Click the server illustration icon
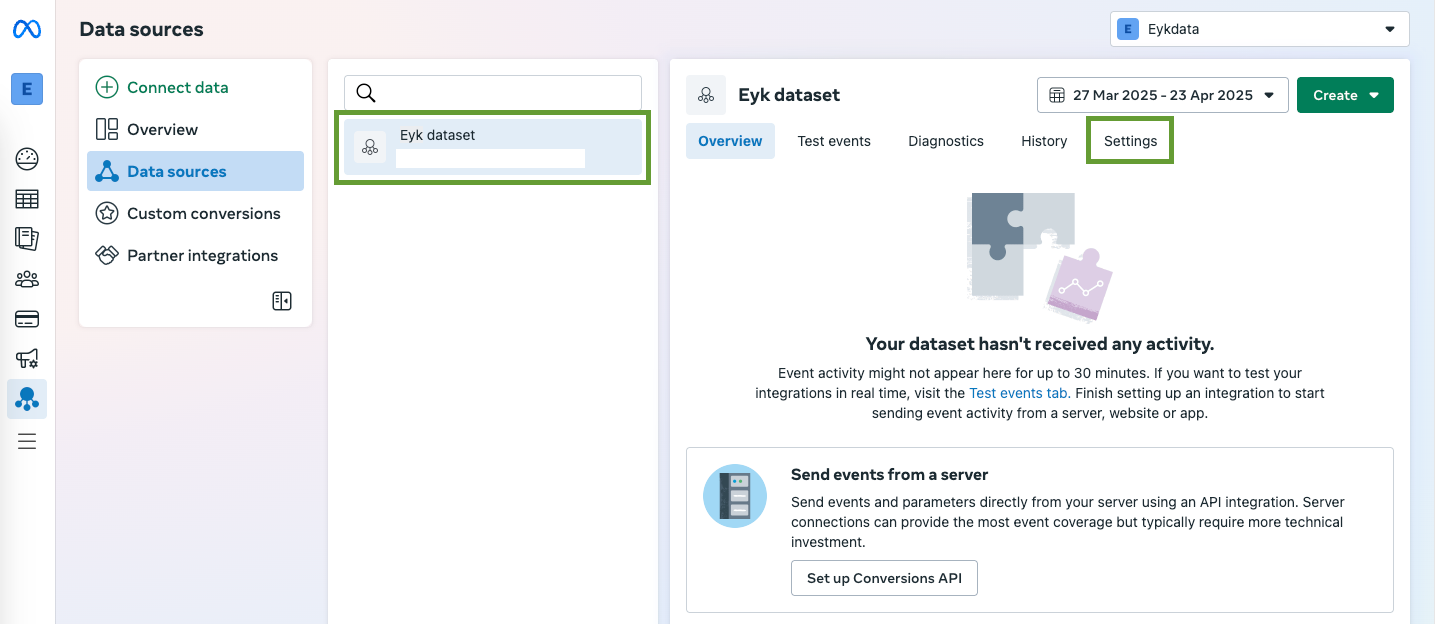The image size is (1435, 624). point(735,496)
